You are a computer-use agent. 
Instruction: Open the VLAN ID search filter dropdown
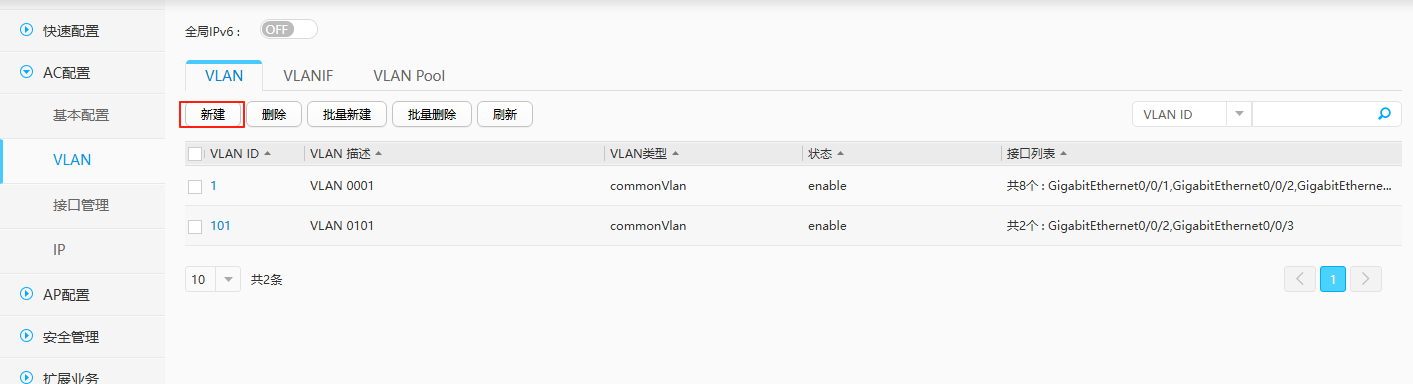1238,114
